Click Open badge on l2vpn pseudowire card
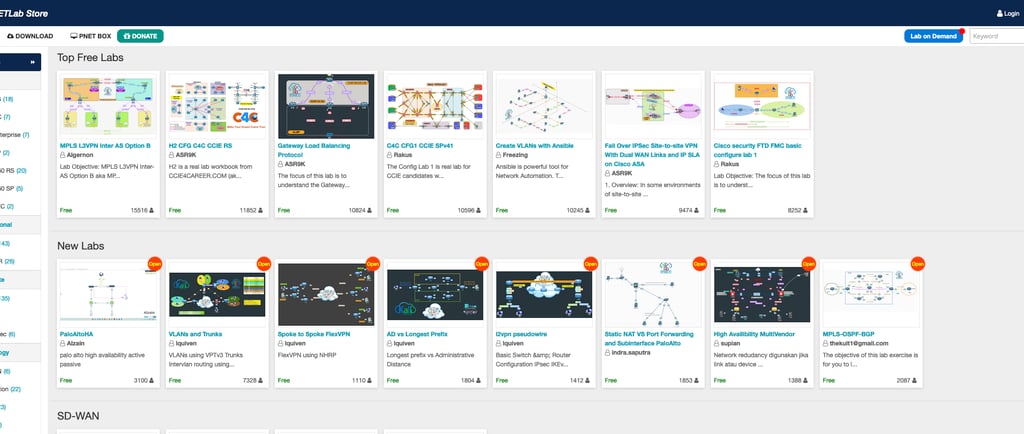Viewport: 1024px width, 434px height. [x=591, y=264]
